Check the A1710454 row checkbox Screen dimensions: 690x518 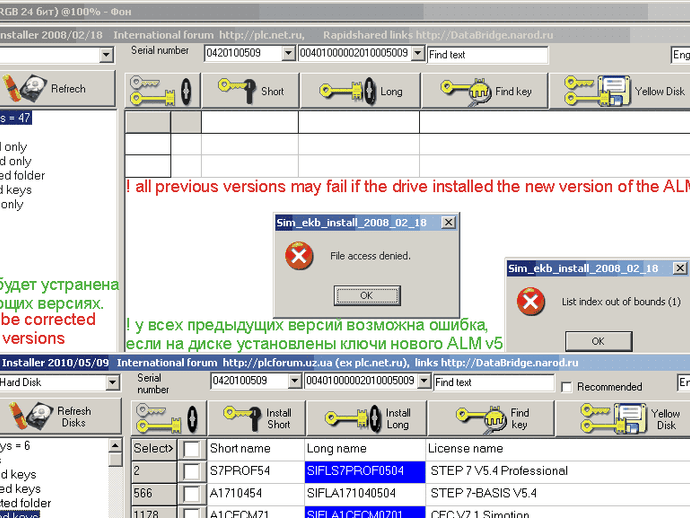click(x=191, y=494)
